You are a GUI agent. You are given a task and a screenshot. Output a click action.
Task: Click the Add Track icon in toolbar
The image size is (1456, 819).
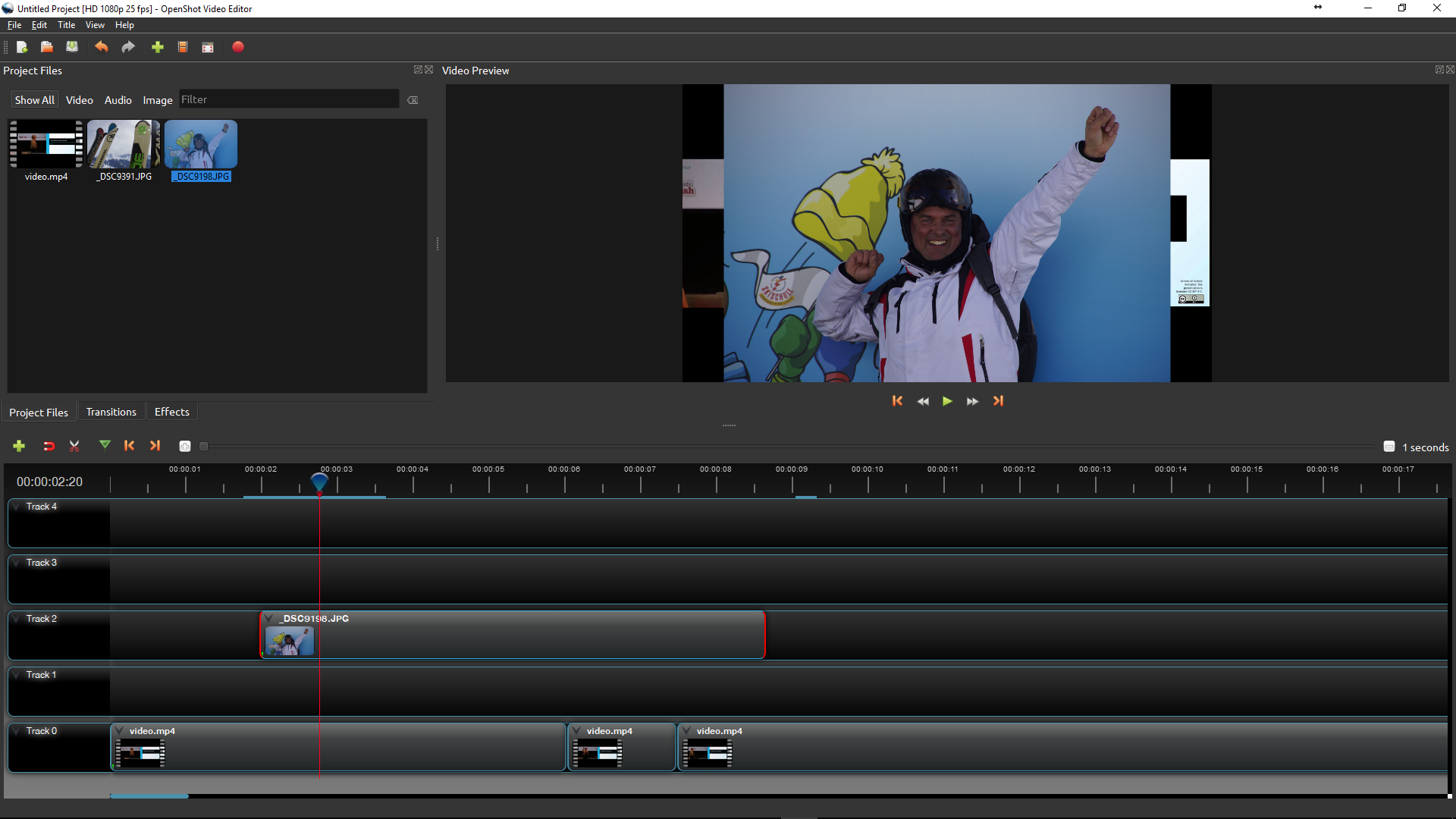click(19, 446)
